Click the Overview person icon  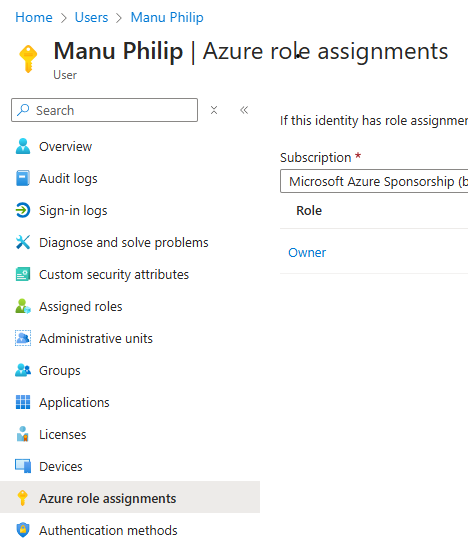click(23, 146)
